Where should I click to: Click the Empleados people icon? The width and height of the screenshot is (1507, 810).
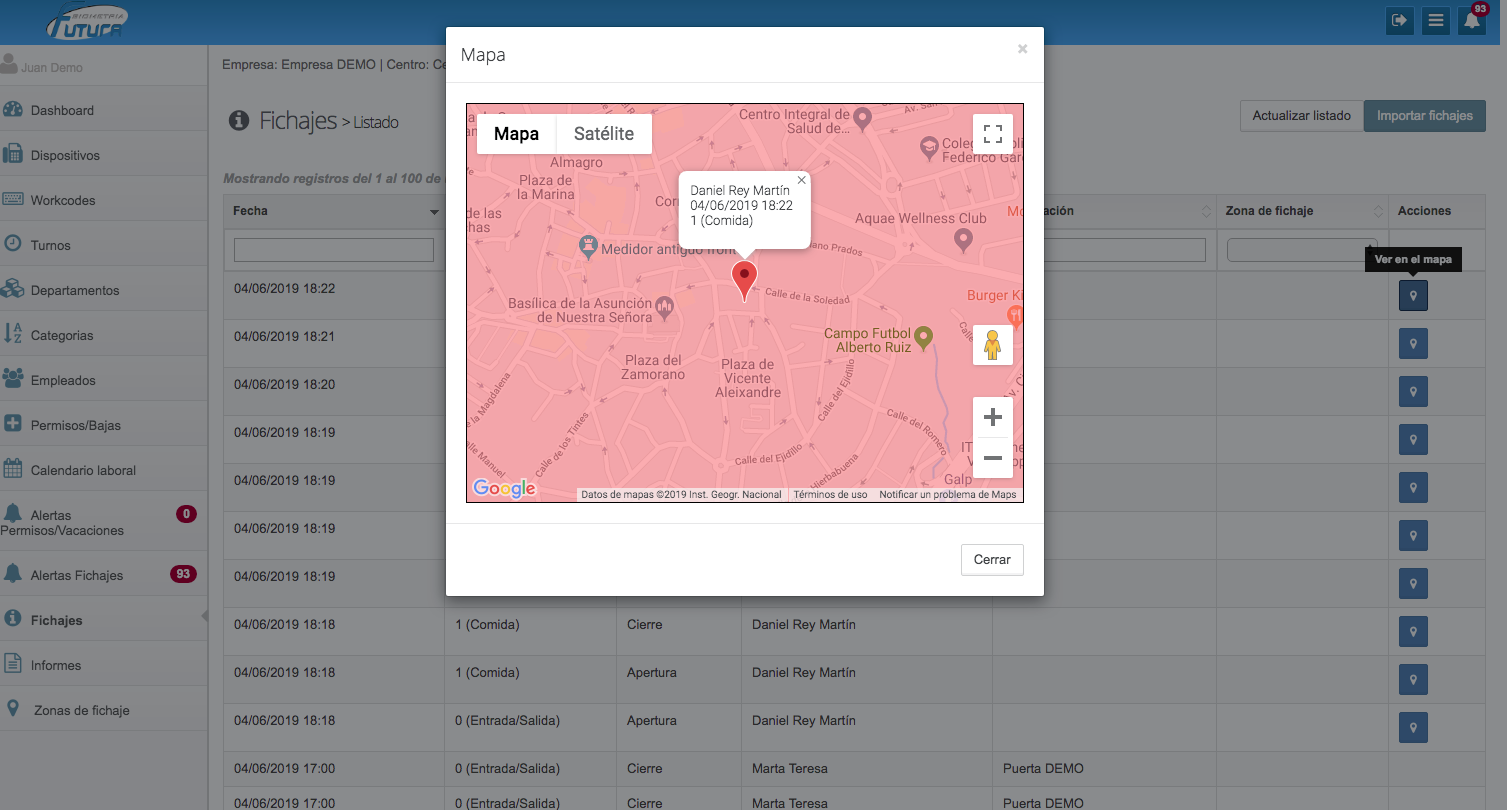click(13, 378)
